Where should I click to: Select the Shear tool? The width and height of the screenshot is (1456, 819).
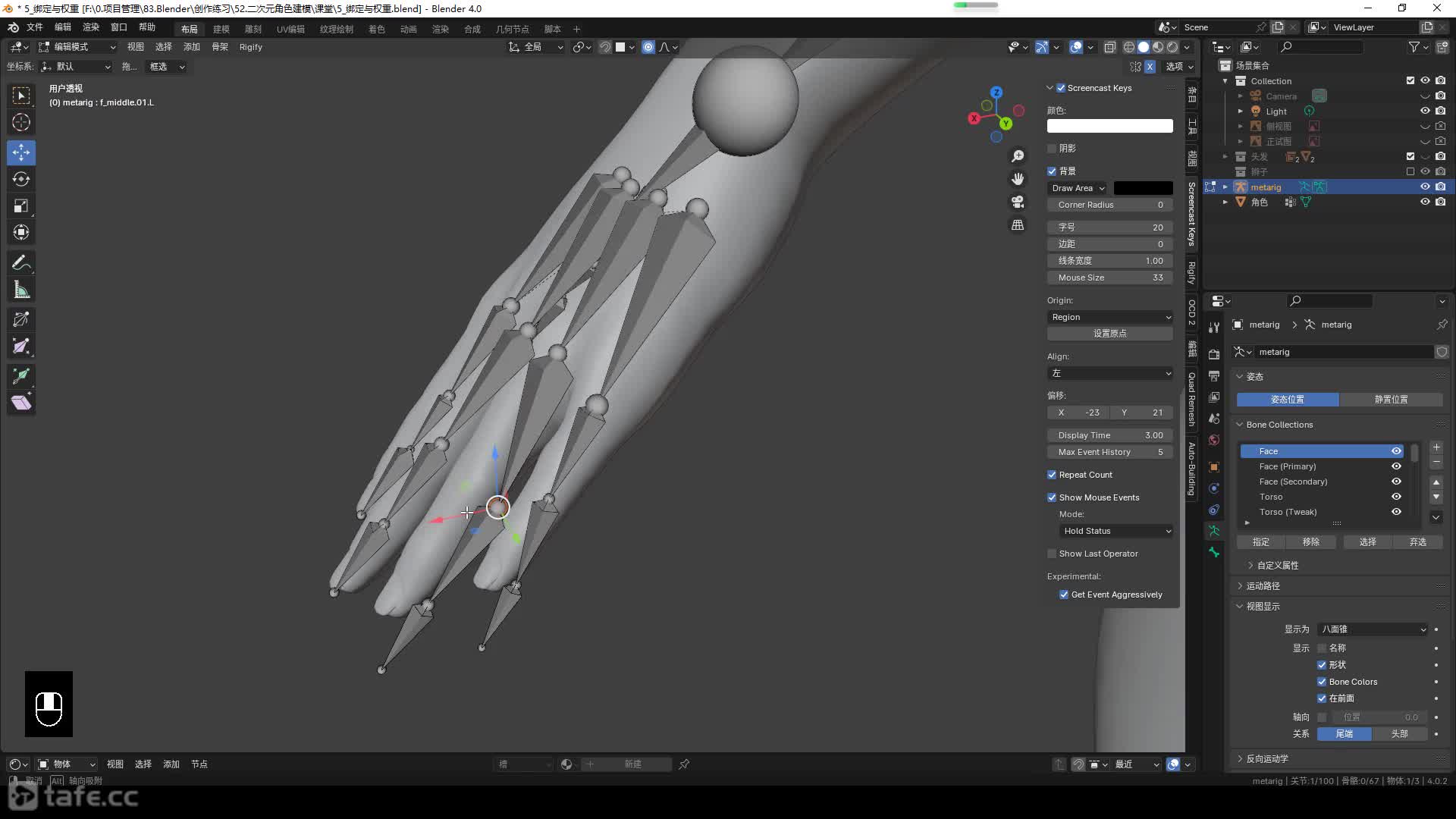tap(21, 402)
